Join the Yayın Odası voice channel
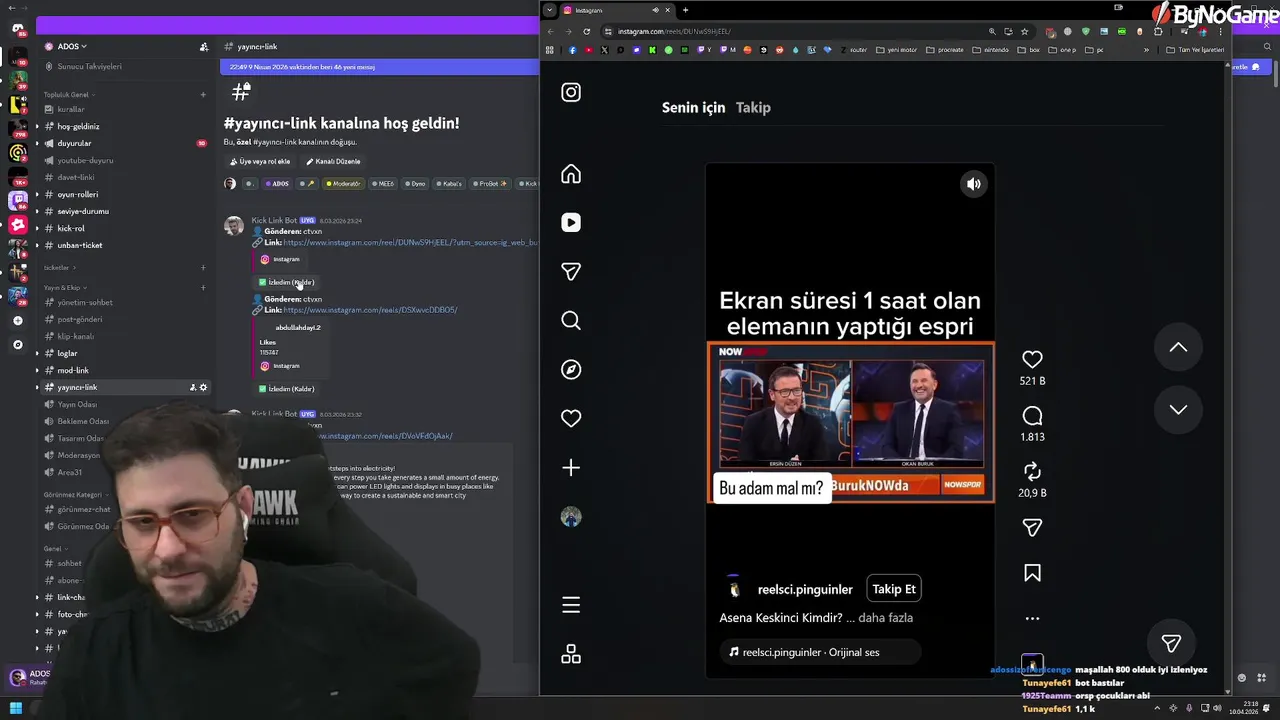1280x720 pixels. tap(77, 404)
